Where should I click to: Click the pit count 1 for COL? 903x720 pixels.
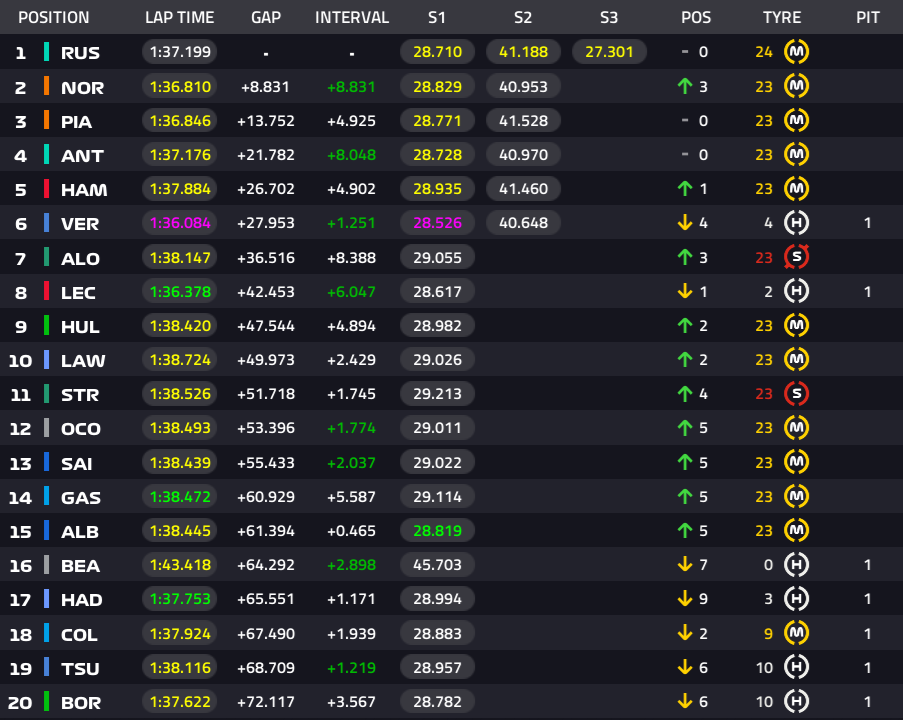coord(867,634)
